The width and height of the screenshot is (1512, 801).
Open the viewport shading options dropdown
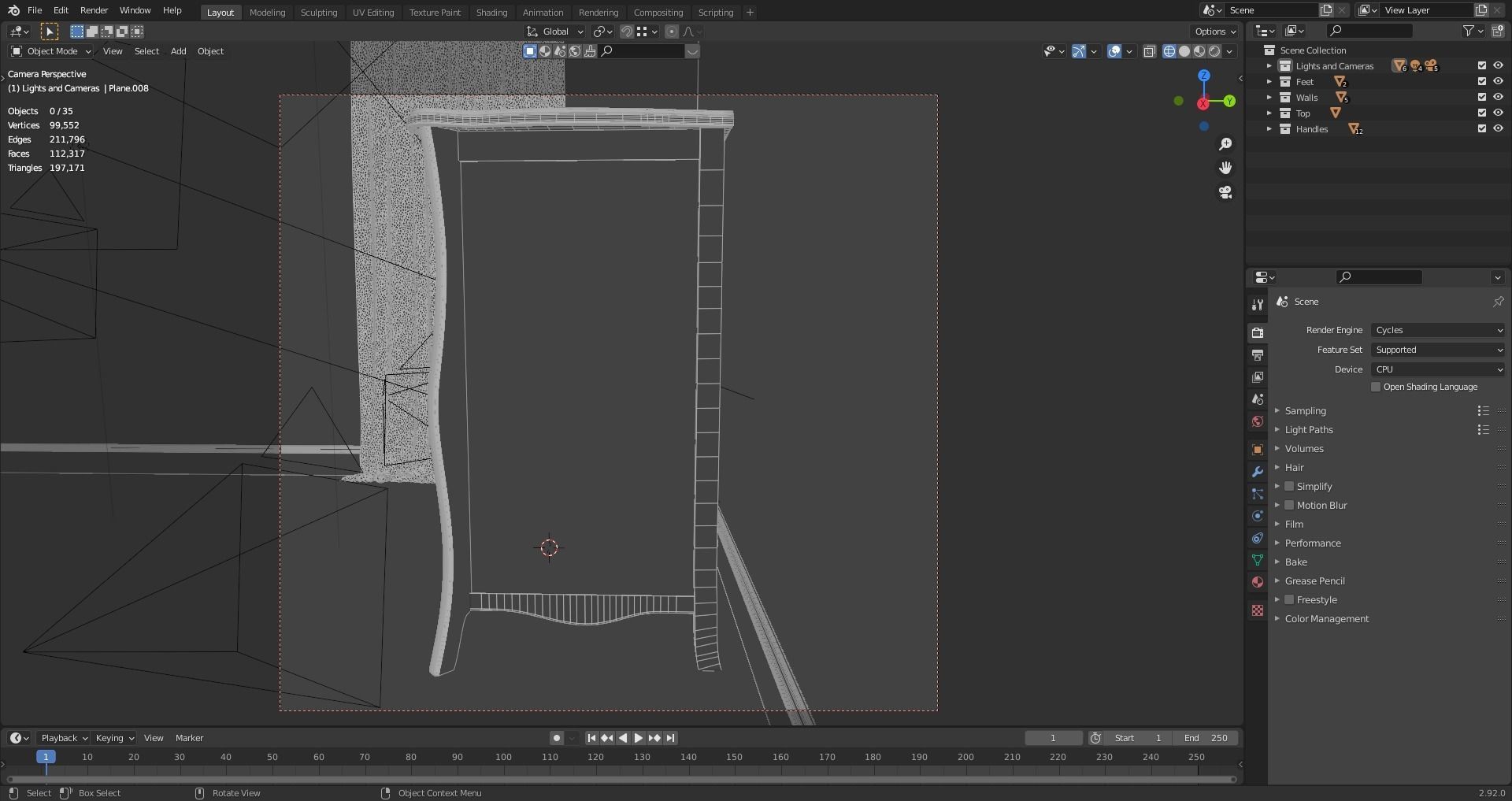[1230, 51]
